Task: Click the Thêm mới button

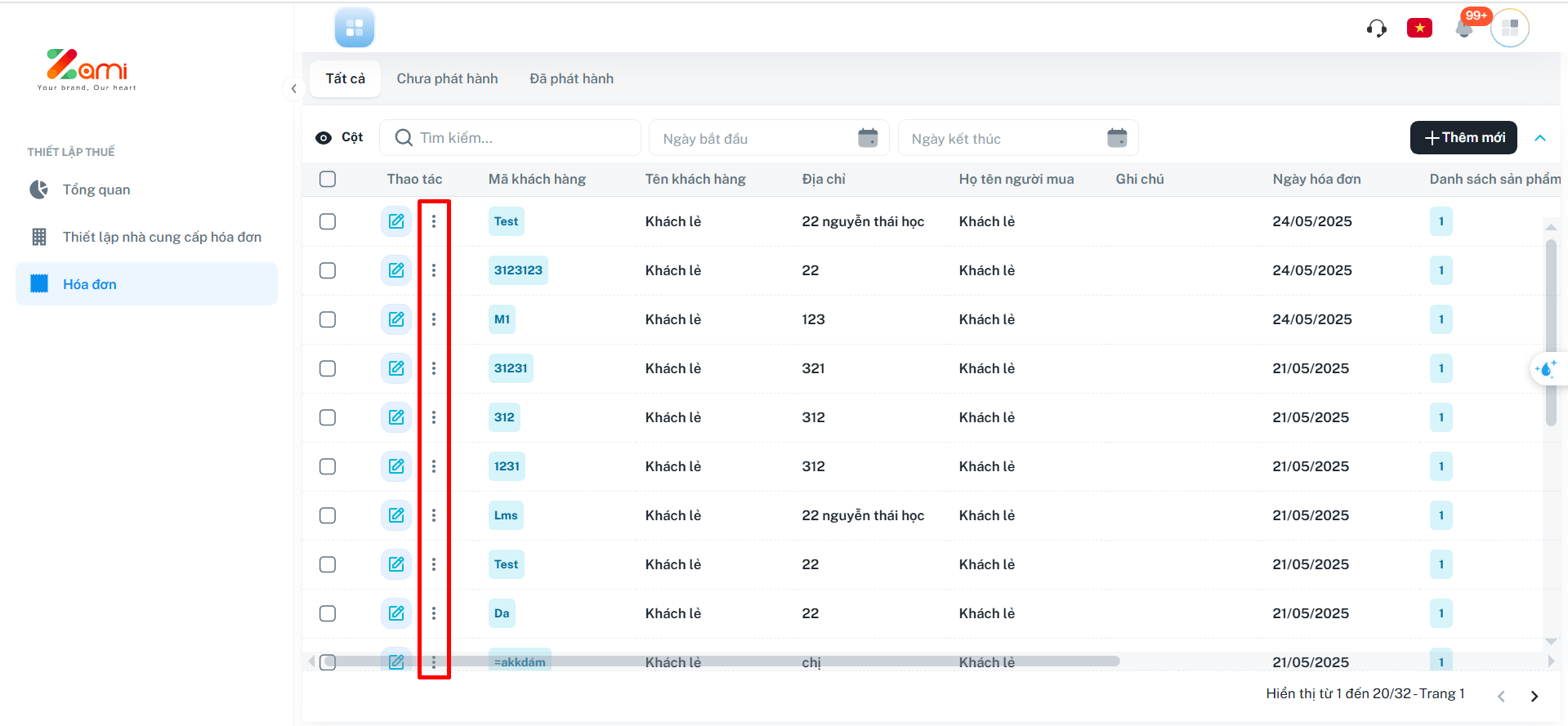Action: (1463, 138)
